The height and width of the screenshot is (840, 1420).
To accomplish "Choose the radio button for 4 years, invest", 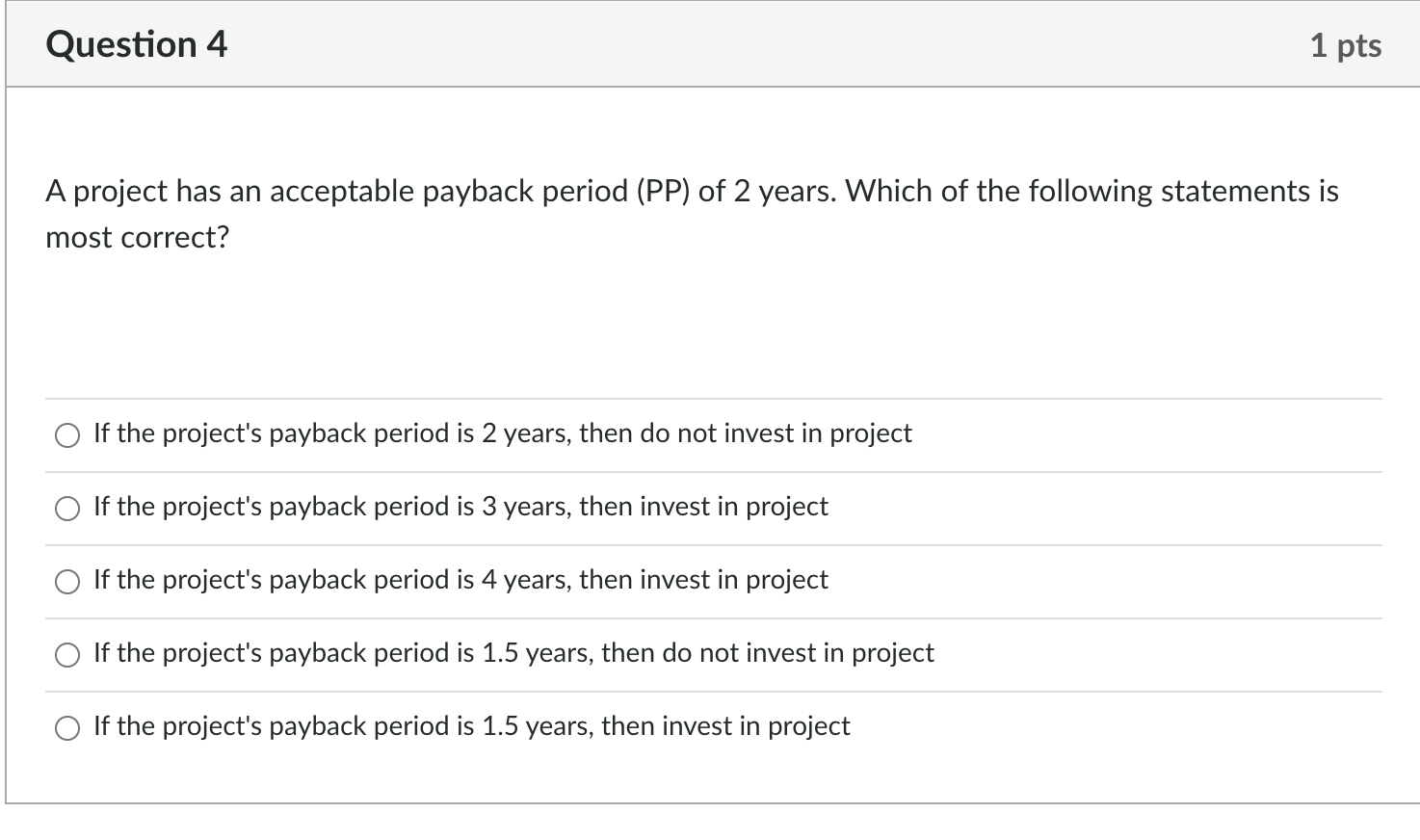I will (x=67, y=583).
